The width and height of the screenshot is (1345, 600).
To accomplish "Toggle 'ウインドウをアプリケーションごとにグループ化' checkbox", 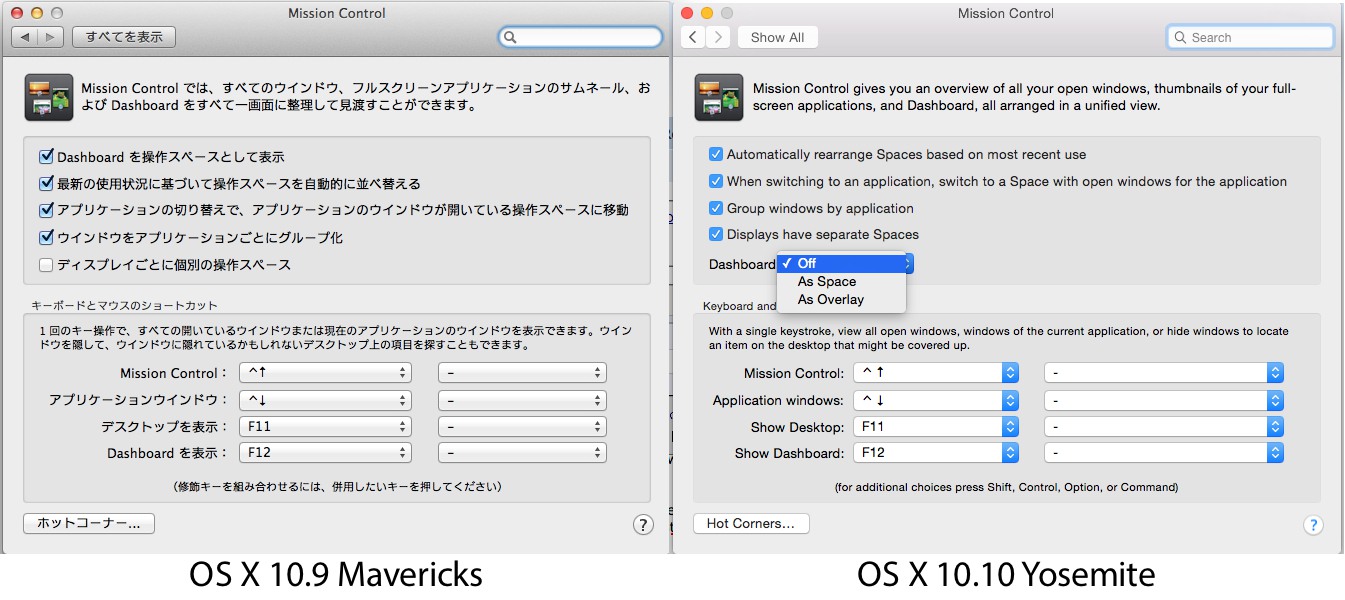I will 46,238.
